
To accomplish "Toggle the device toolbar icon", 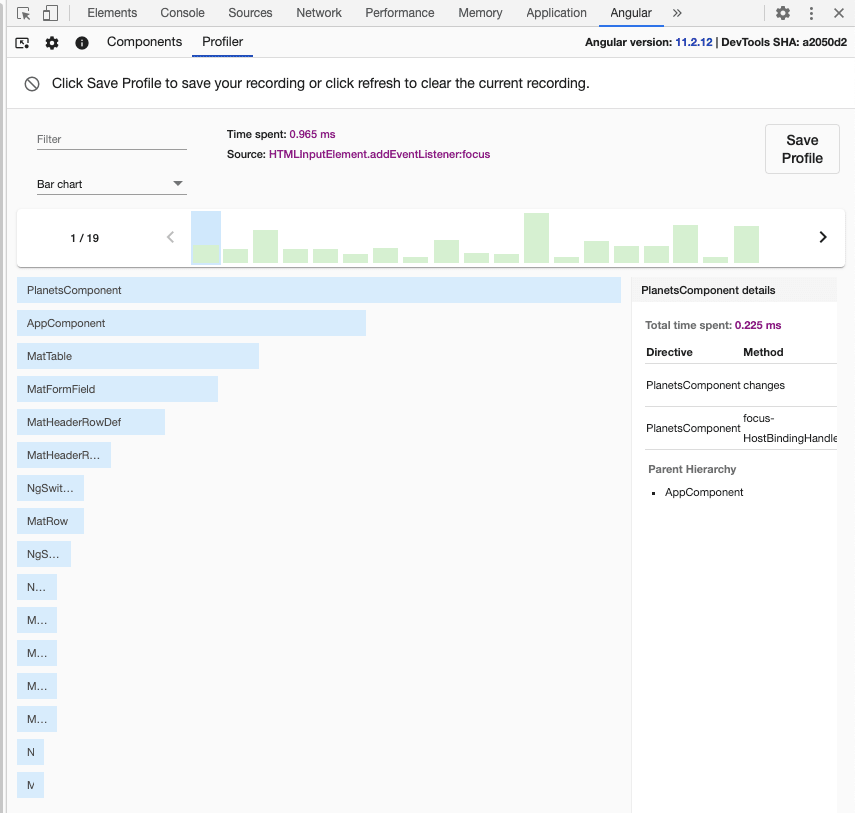I will click(50, 13).
